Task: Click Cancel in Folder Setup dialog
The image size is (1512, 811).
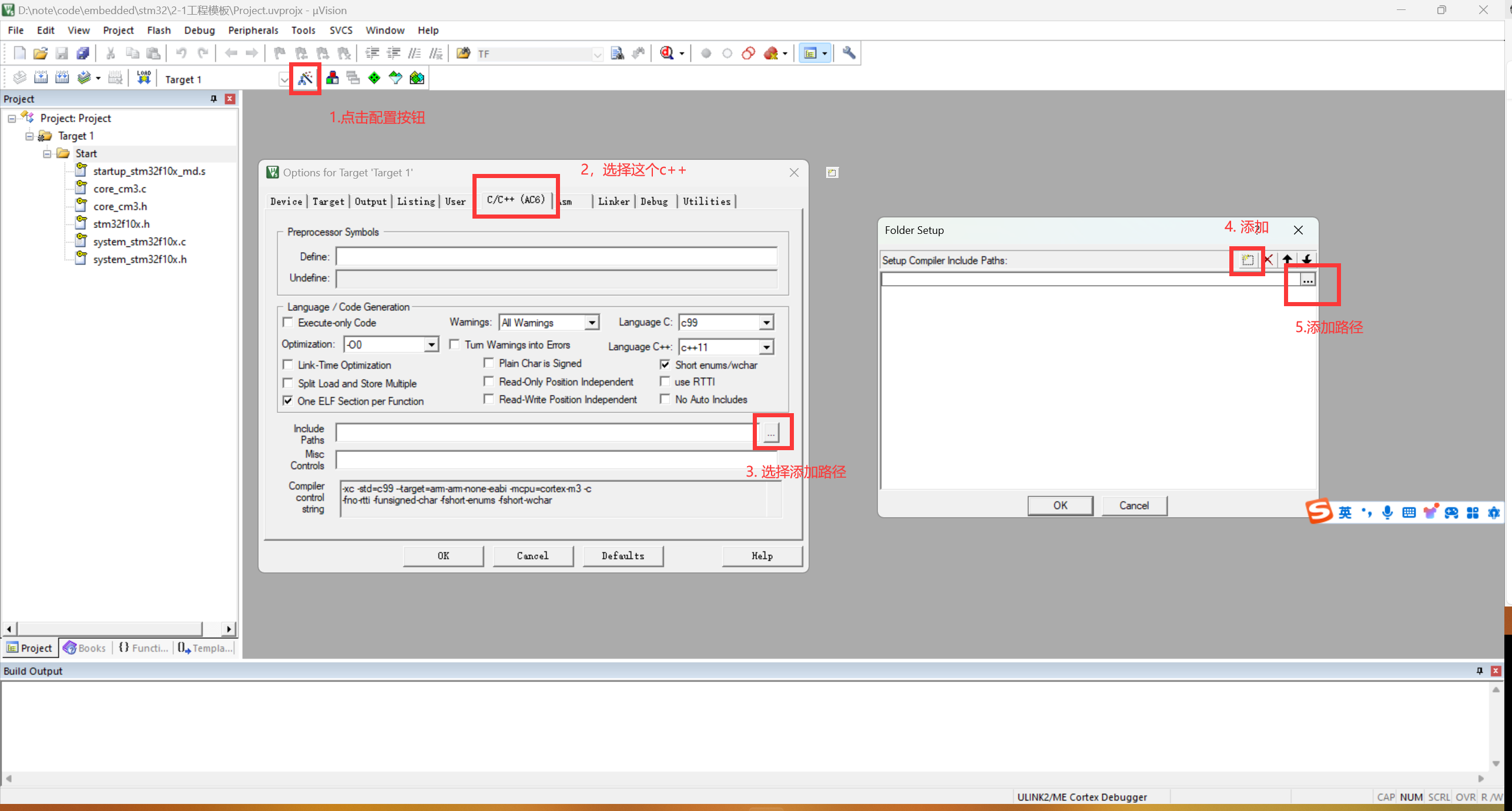Action: [x=1134, y=505]
